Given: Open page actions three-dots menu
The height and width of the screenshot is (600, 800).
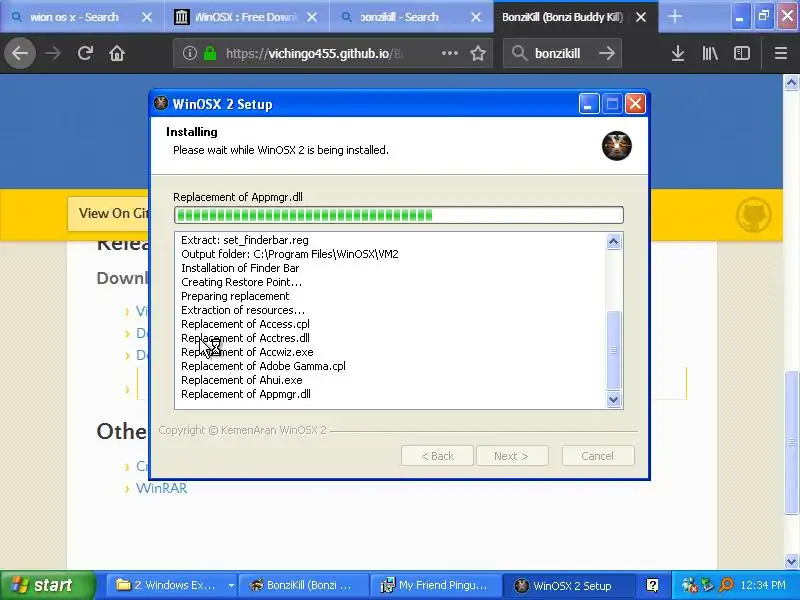Looking at the screenshot, I should pyautogui.click(x=449, y=53).
